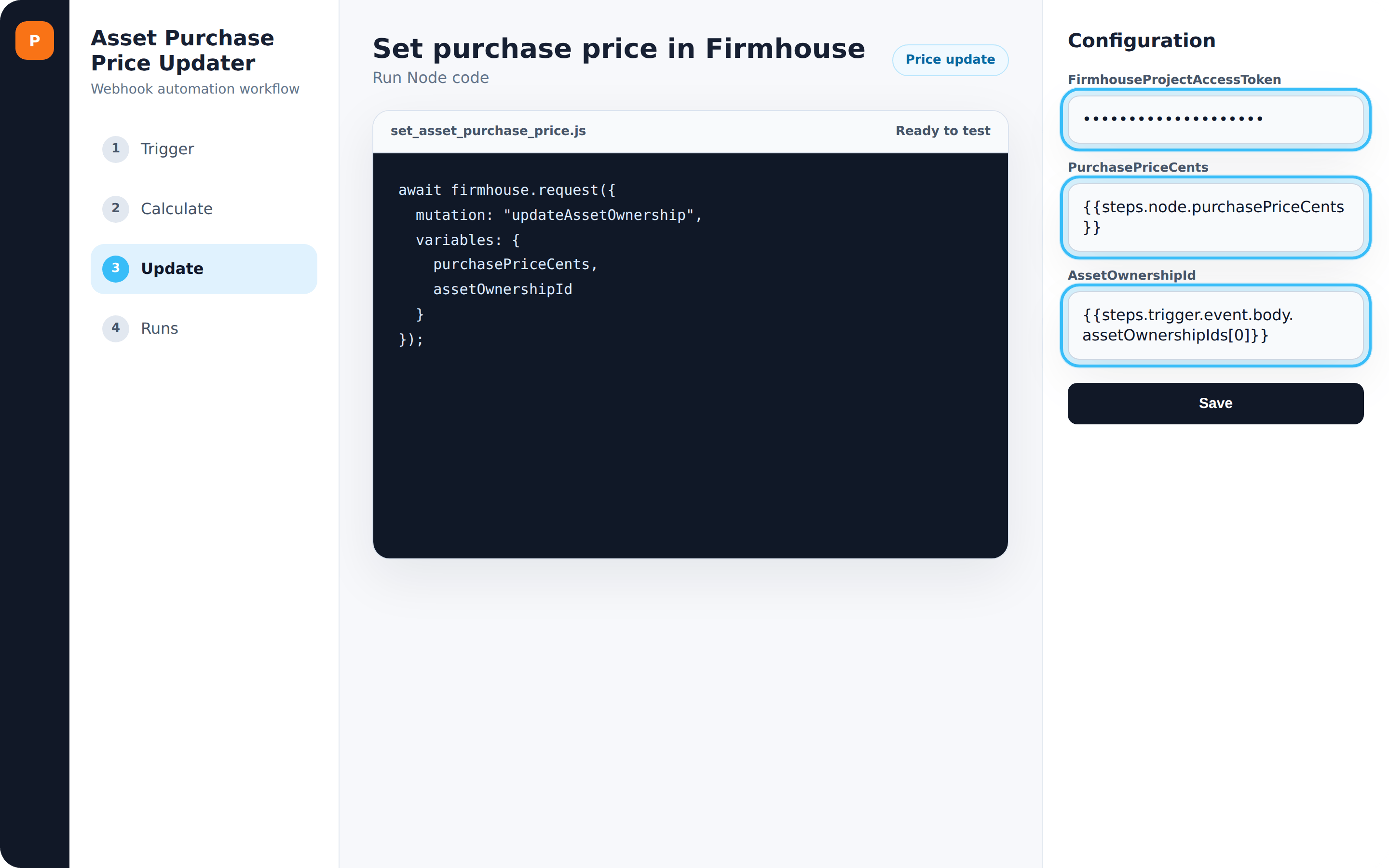Click 'Asset Purchase Price Updater' title
1389x868 pixels.
(182, 51)
